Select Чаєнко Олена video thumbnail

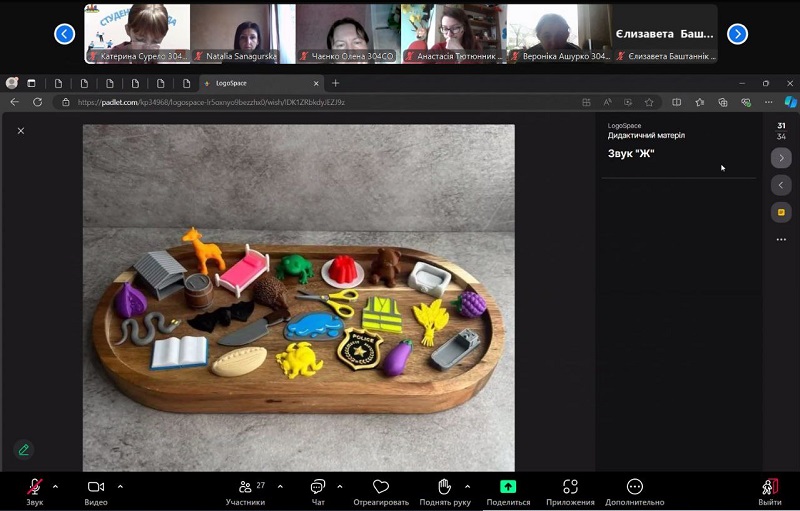pyautogui.click(x=348, y=34)
